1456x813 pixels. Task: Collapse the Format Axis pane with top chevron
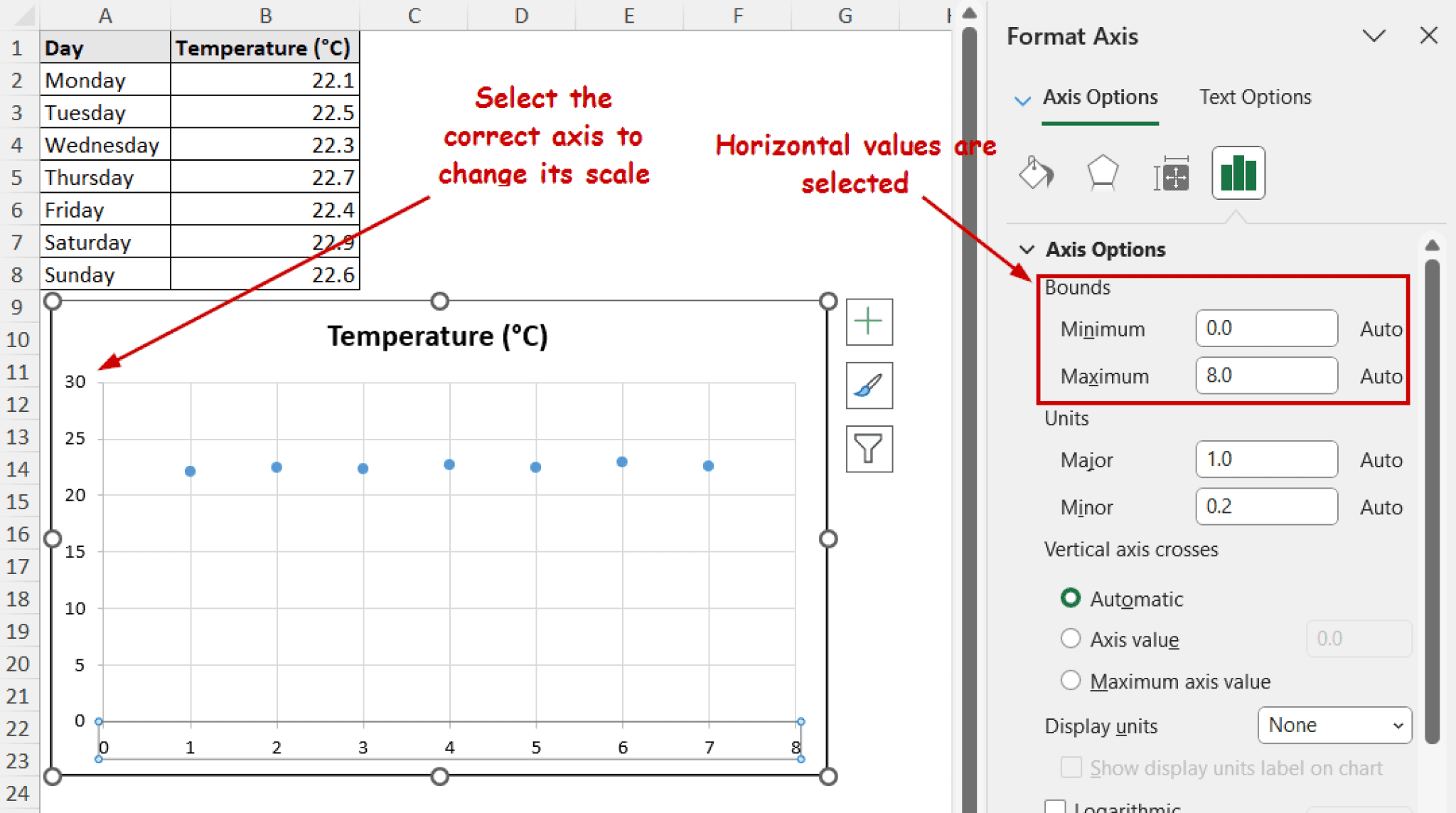point(1375,36)
